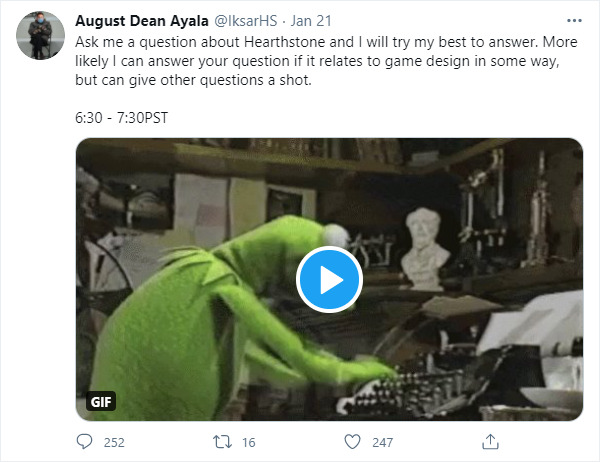Click the "6:30 - 7:30PST" line of the tweet
Screen dimensions: 600x462
click(x=121, y=117)
